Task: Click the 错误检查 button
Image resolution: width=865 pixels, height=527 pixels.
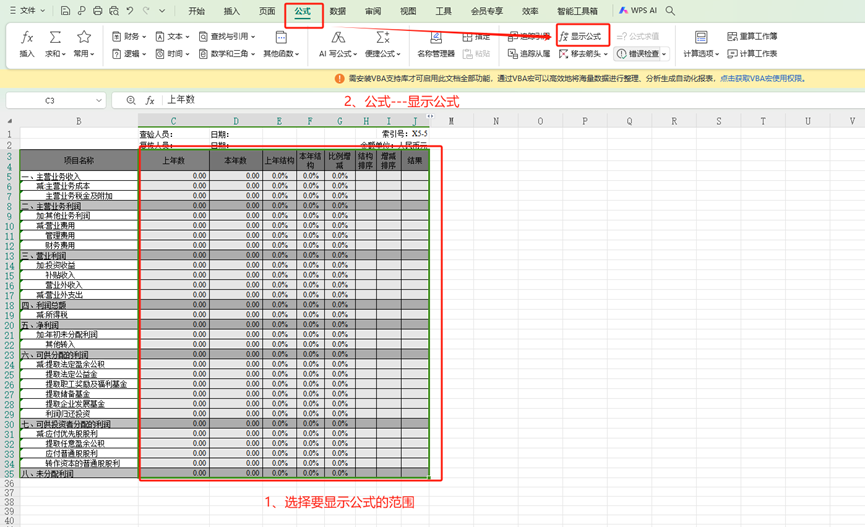Action: [x=638, y=54]
